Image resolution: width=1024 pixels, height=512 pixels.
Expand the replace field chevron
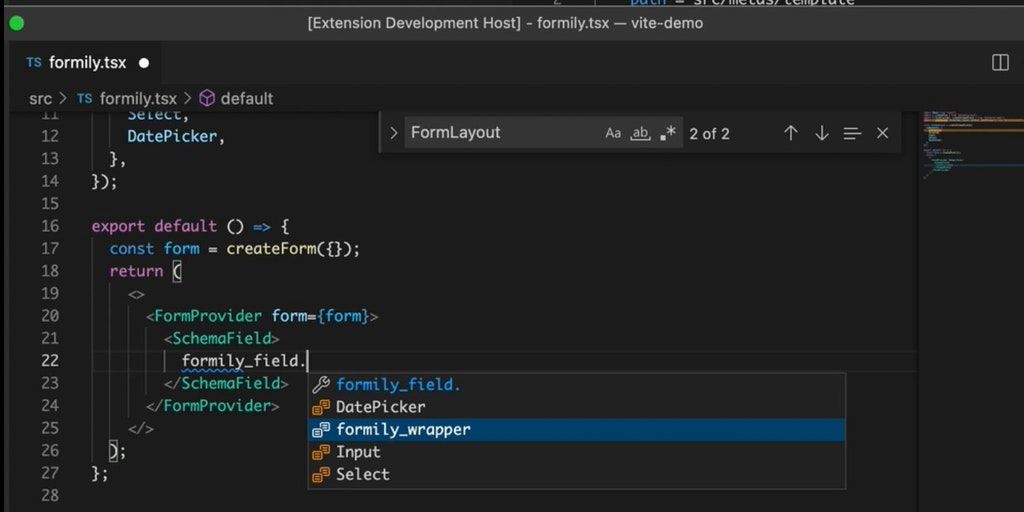[x=393, y=133]
